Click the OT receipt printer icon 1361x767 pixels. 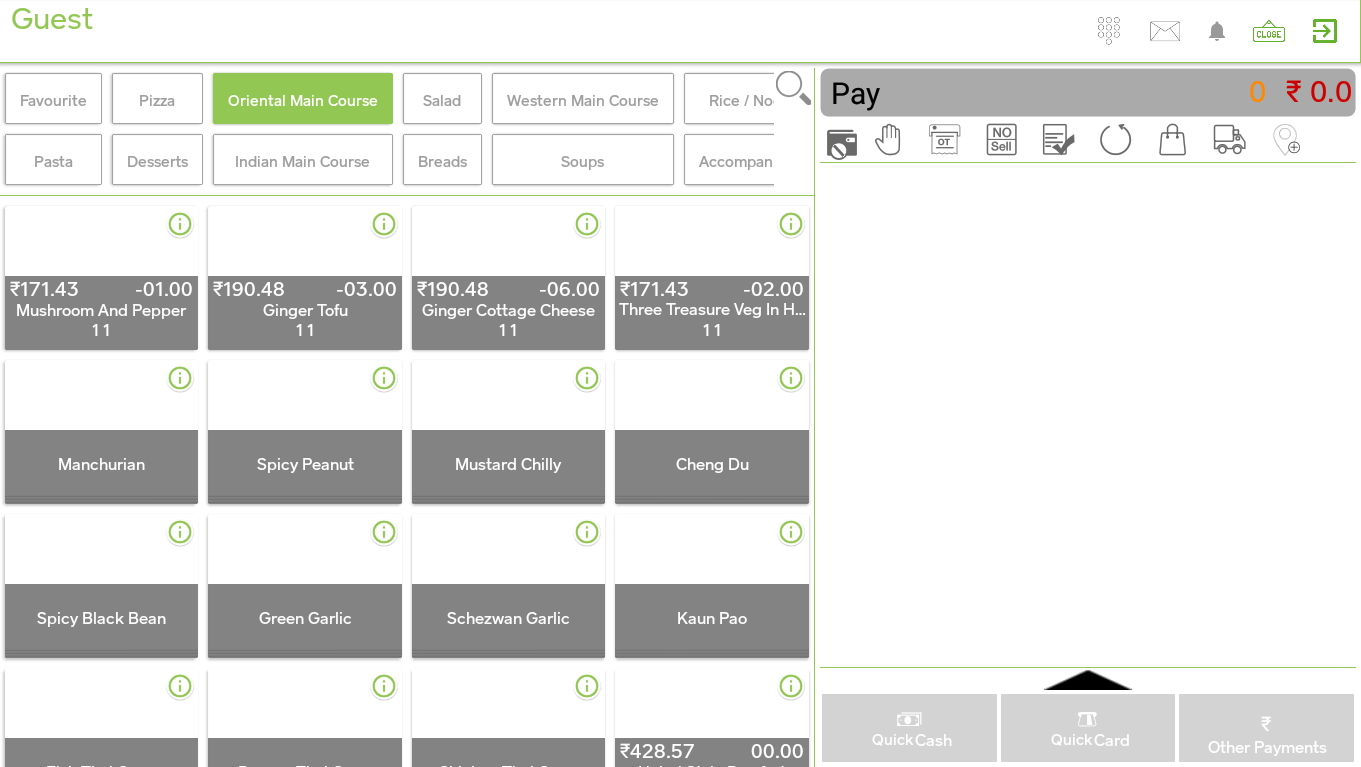click(944, 140)
